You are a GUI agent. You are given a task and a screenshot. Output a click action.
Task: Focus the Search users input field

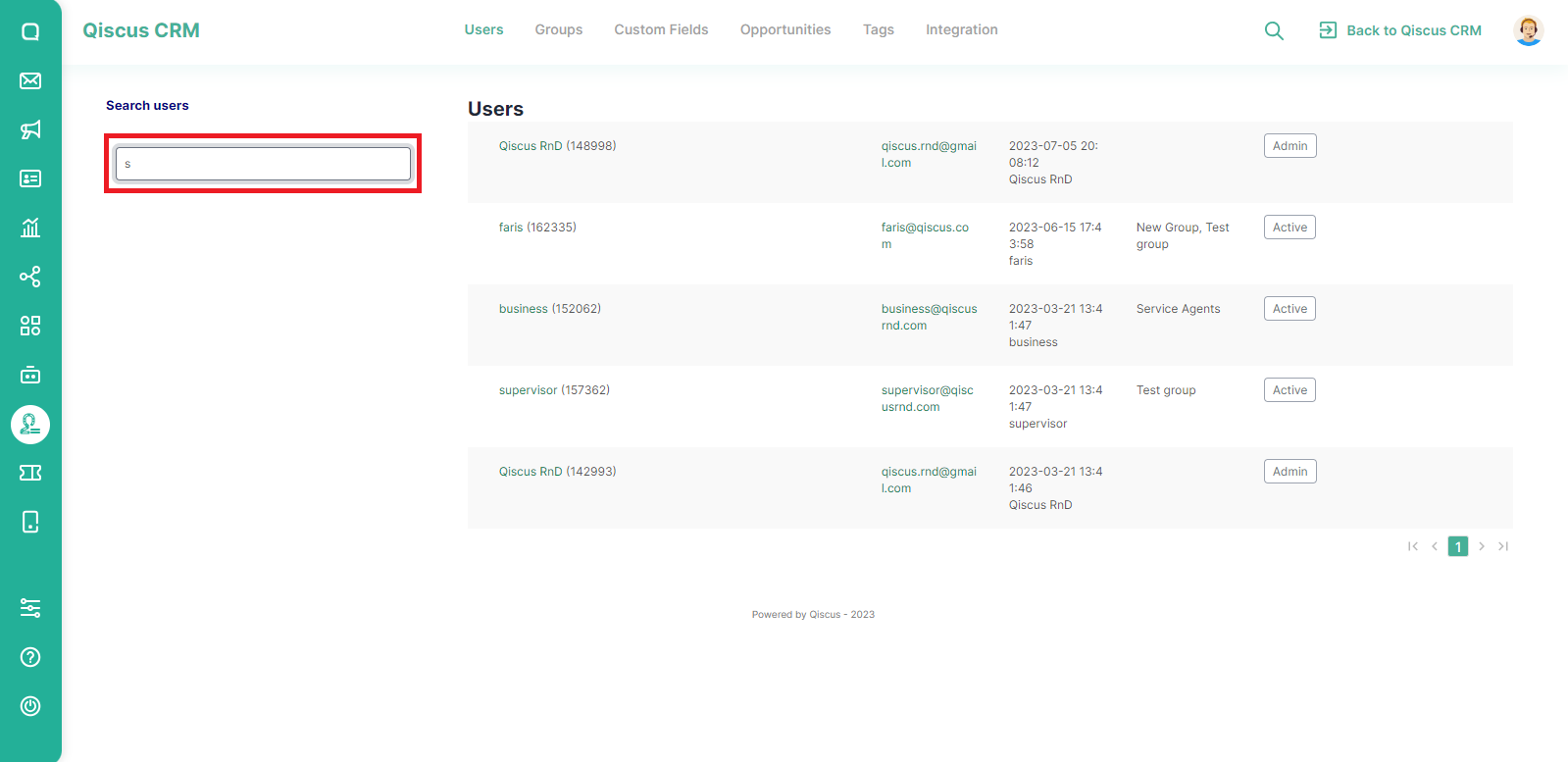tap(263, 164)
